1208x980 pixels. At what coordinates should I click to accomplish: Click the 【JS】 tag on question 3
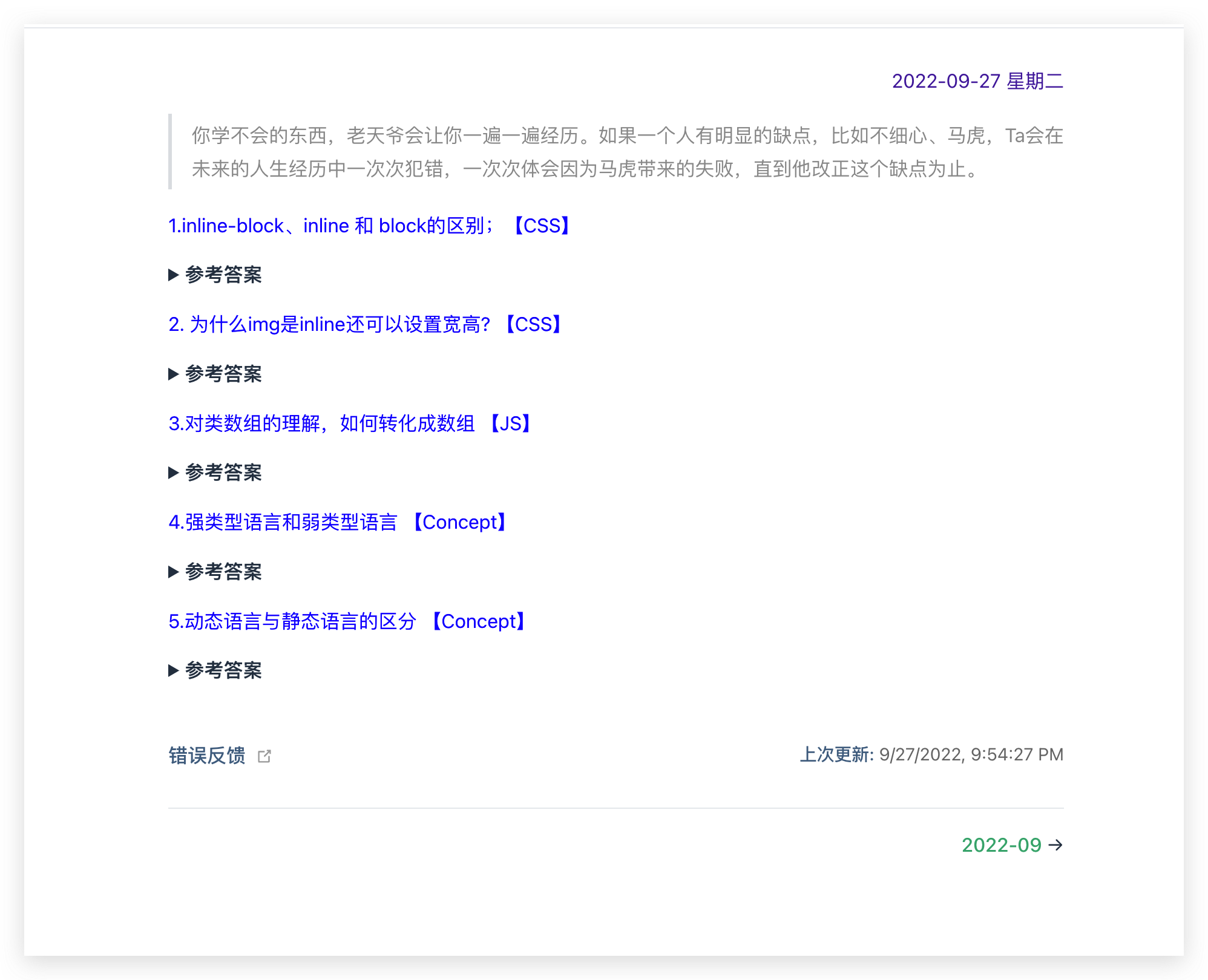point(510,423)
